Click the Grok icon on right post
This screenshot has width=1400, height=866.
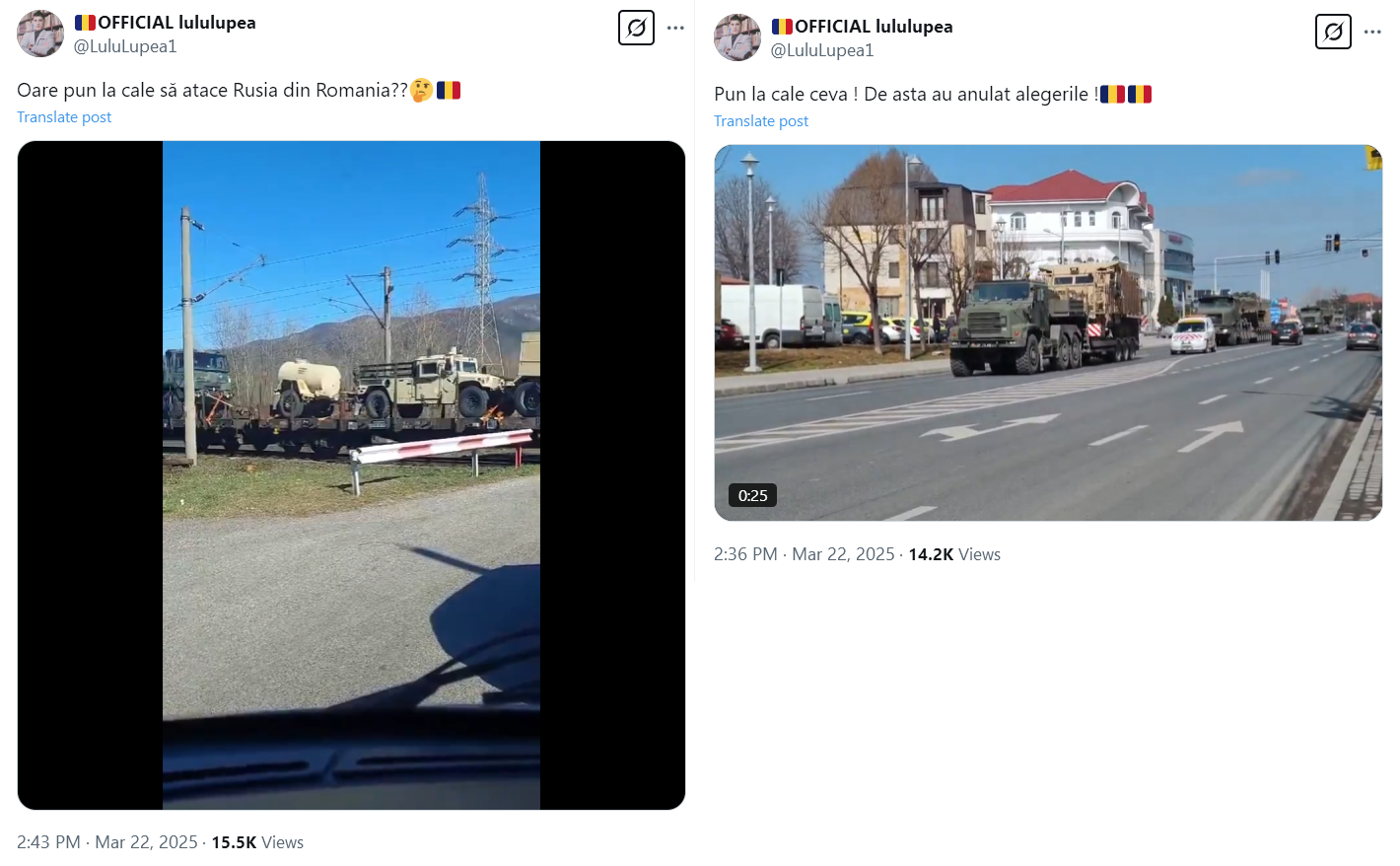(x=1333, y=32)
